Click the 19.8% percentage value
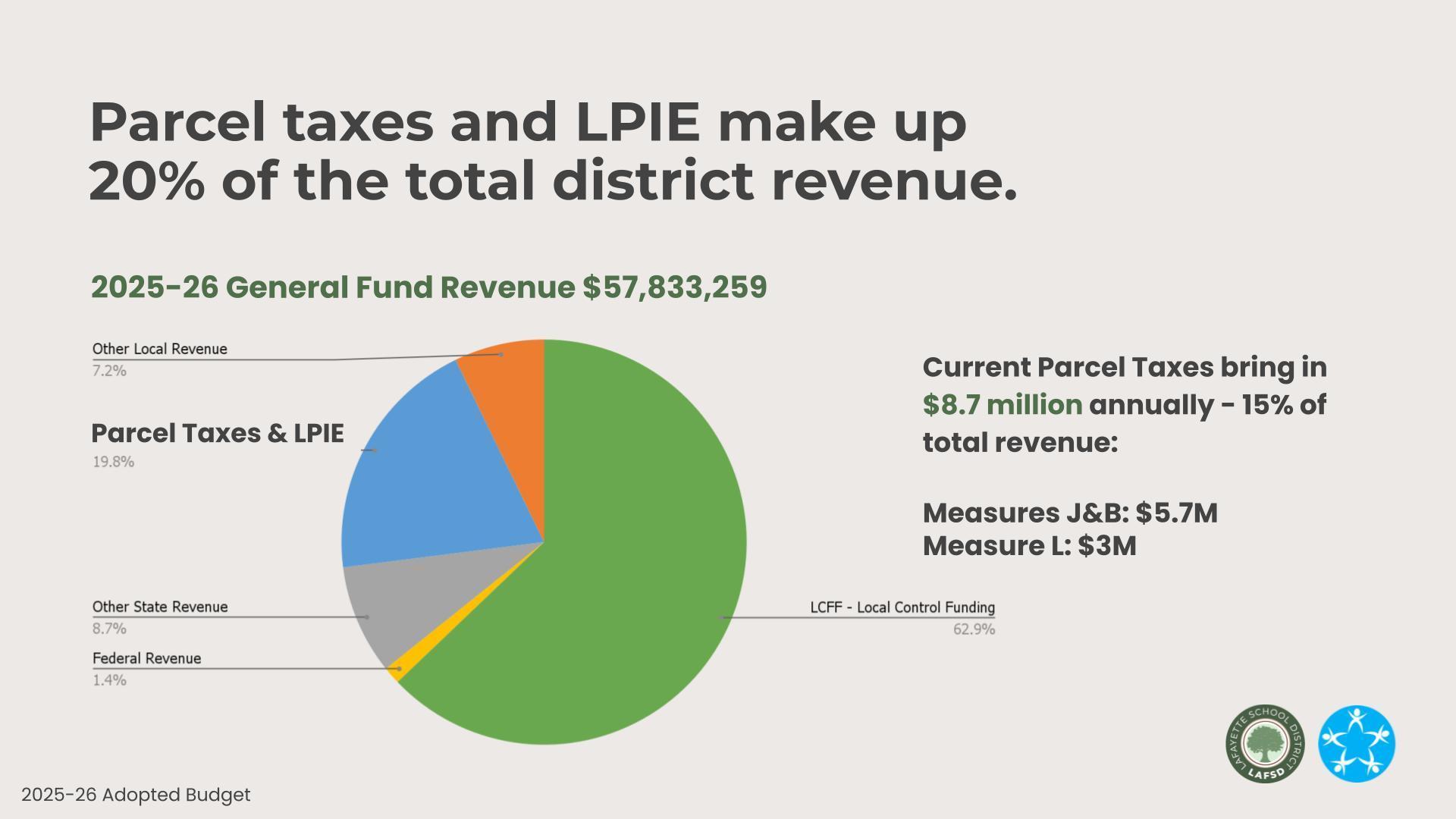 point(113,462)
